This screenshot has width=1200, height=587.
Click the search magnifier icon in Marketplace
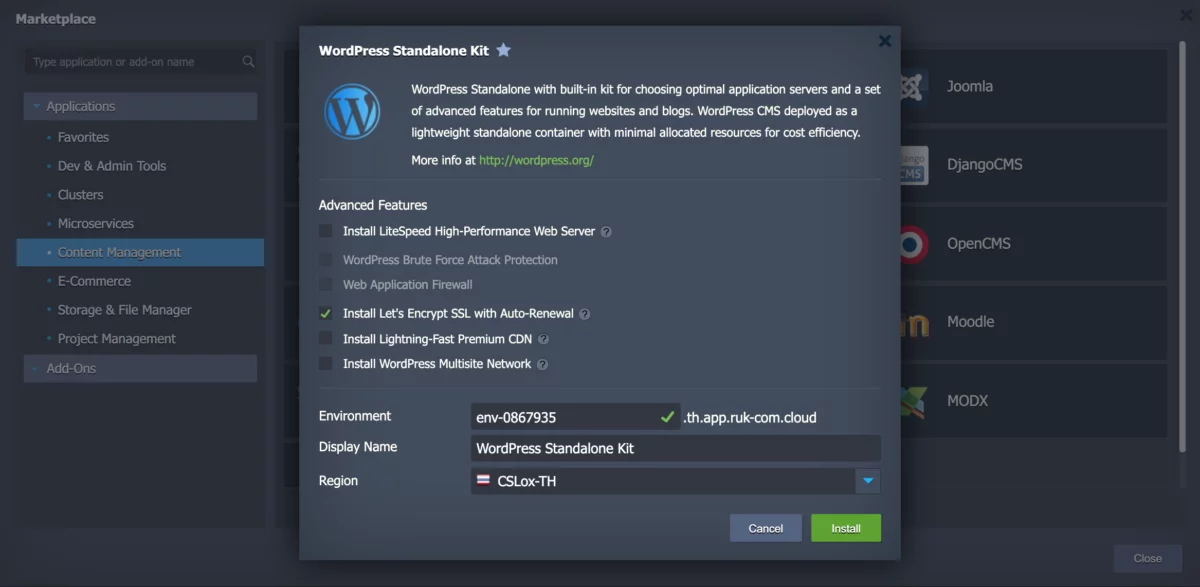tap(248, 62)
